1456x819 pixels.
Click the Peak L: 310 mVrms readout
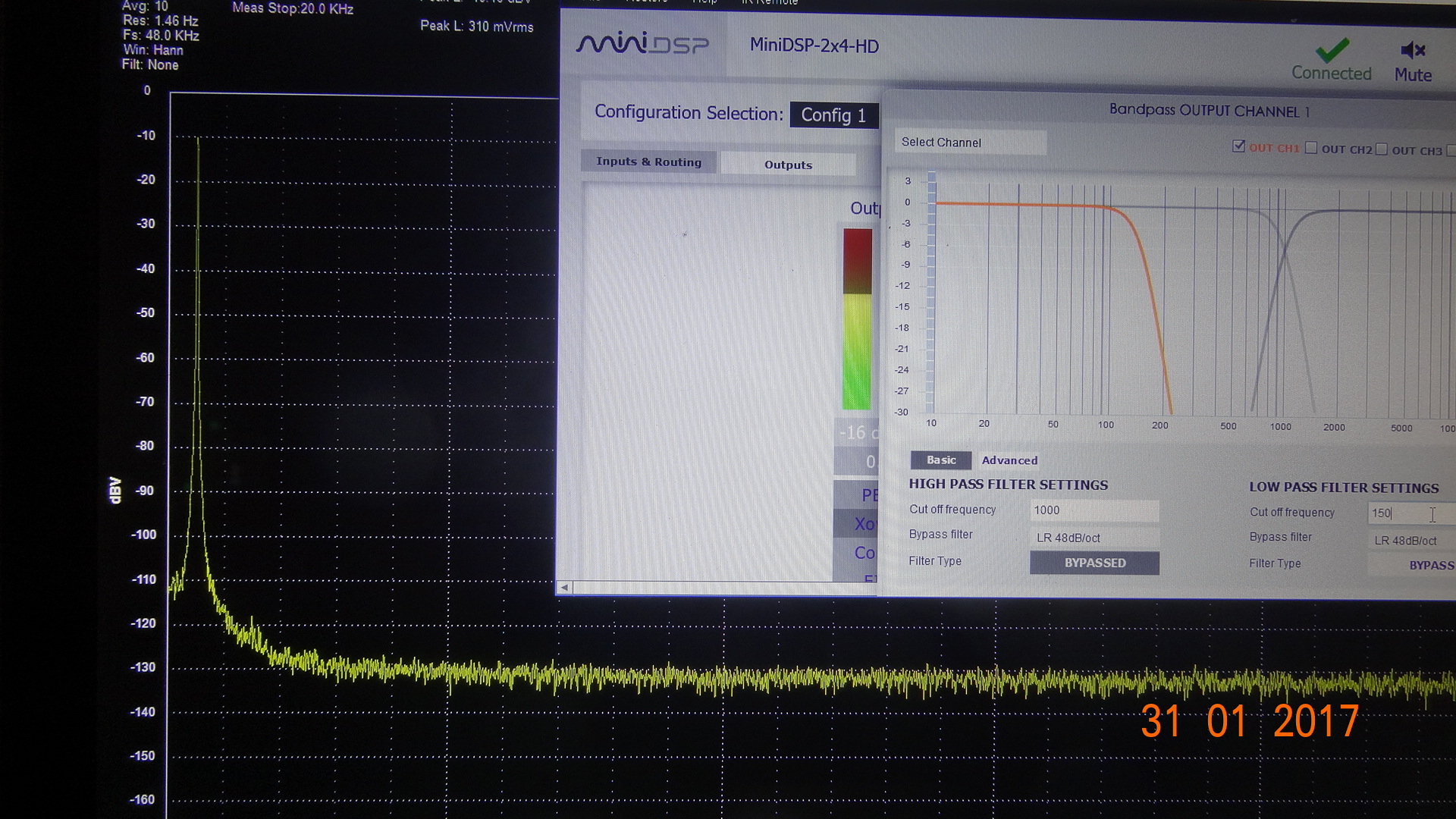coord(476,27)
